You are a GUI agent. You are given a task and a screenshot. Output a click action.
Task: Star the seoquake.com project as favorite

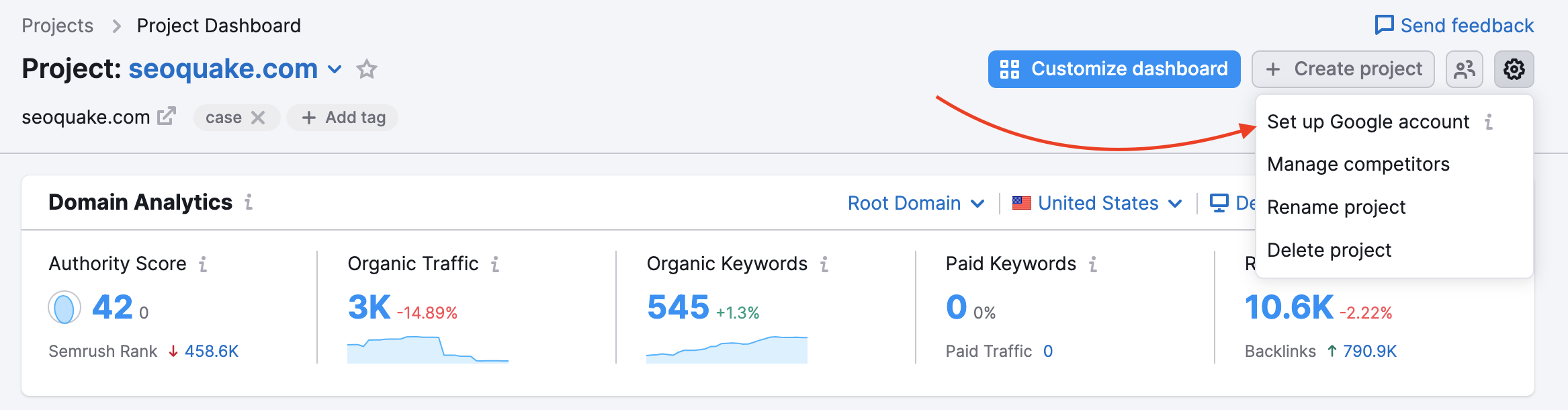coord(367,69)
